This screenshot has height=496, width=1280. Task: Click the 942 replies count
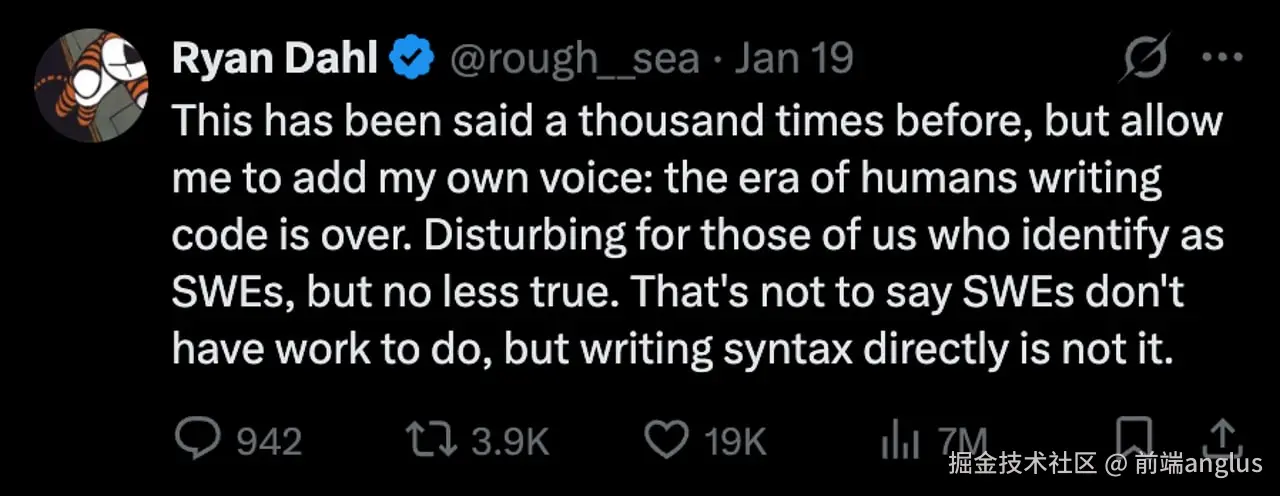click(x=268, y=440)
